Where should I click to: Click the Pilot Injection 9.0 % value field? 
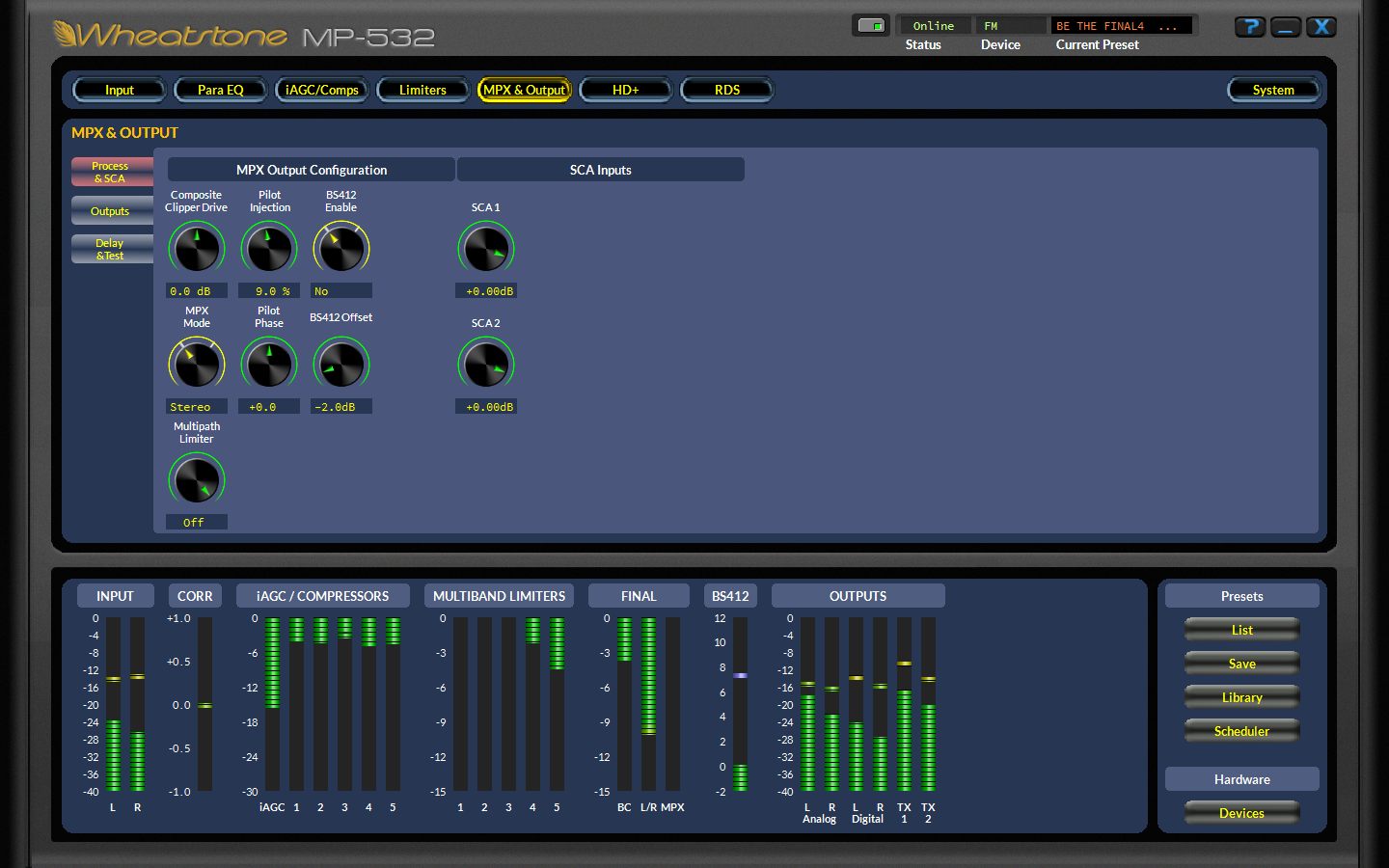pos(269,290)
